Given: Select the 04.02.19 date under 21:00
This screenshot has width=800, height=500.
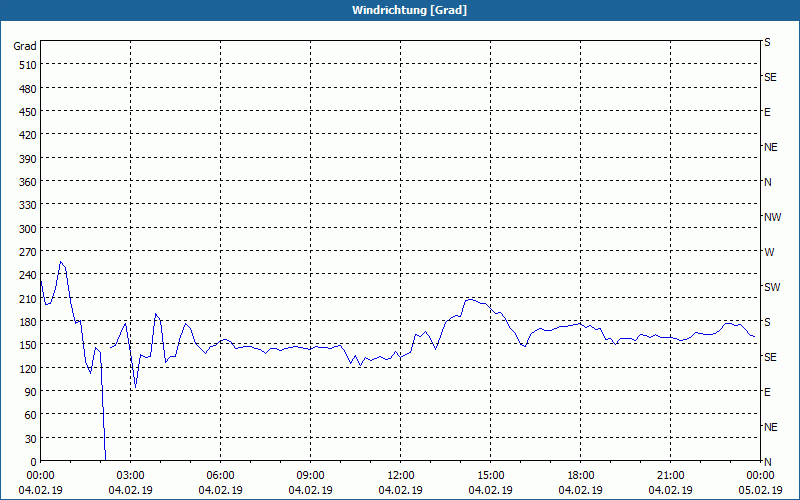Looking at the screenshot, I should 670,490.
